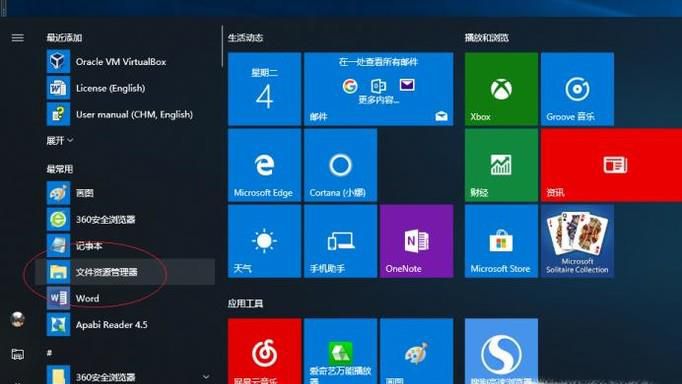
Task: Open the Cortana (小娜) tile
Action: click(x=341, y=165)
